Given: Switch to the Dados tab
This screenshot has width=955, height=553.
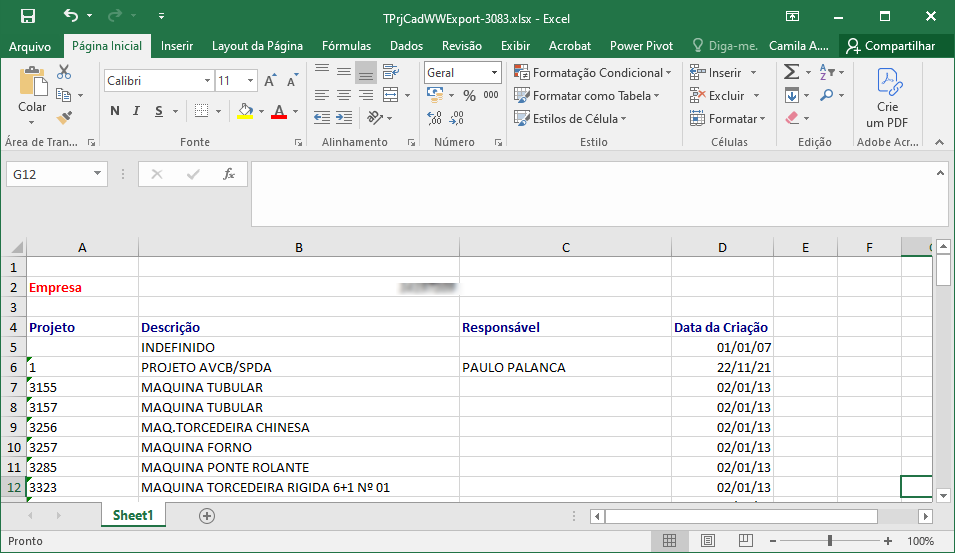Looking at the screenshot, I should (x=406, y=46).
